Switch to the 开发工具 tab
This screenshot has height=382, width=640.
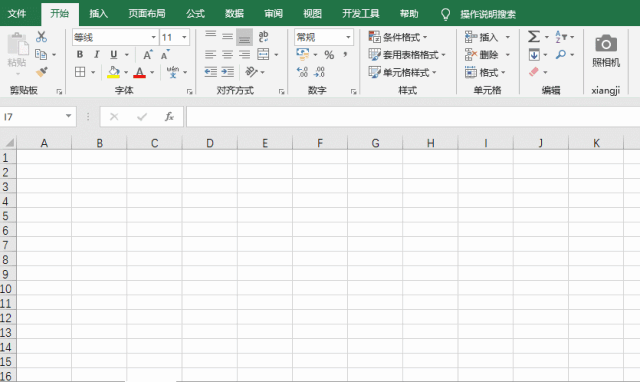(x=361, y=13)
